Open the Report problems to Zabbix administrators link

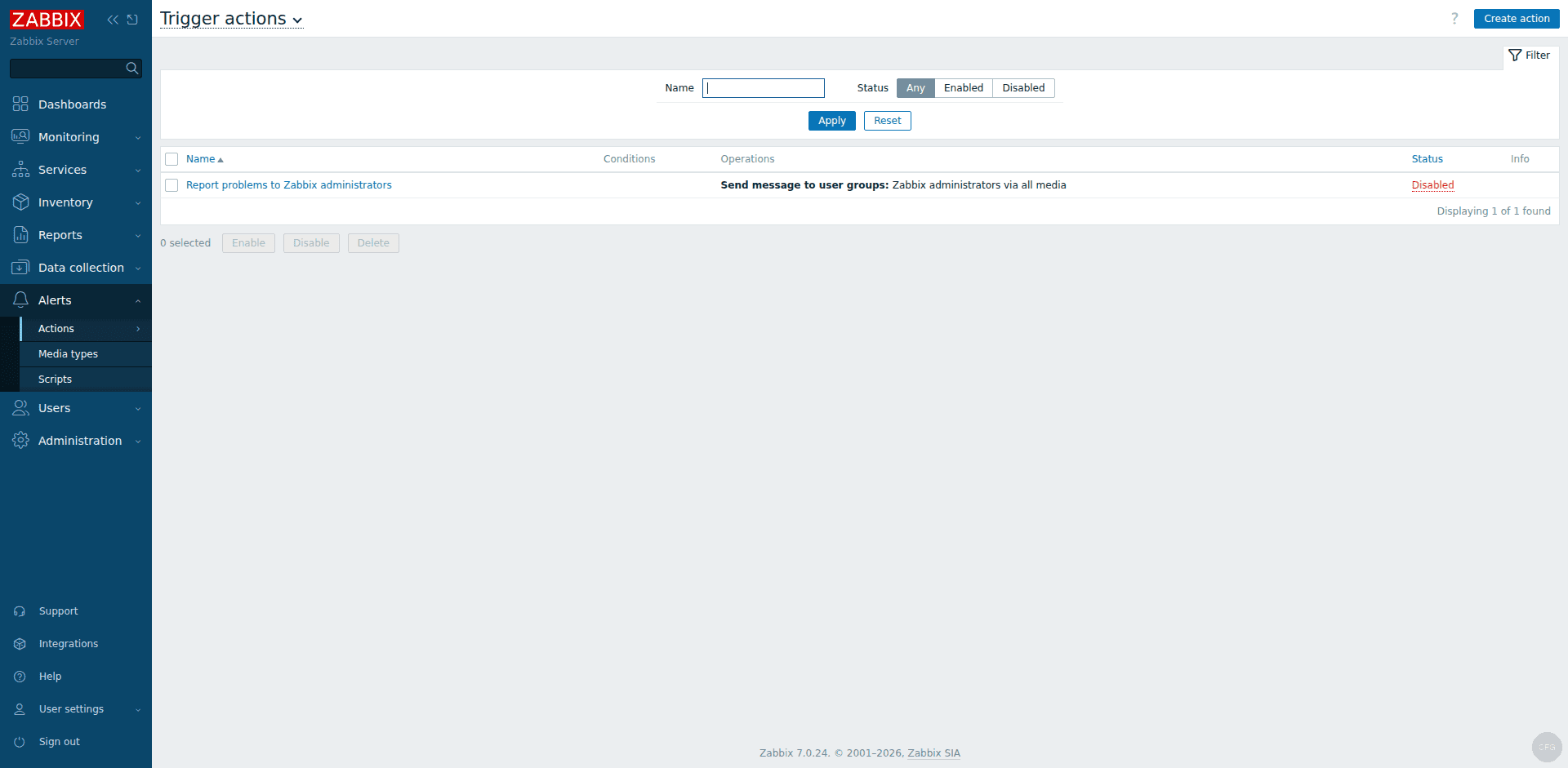[289, 185]
